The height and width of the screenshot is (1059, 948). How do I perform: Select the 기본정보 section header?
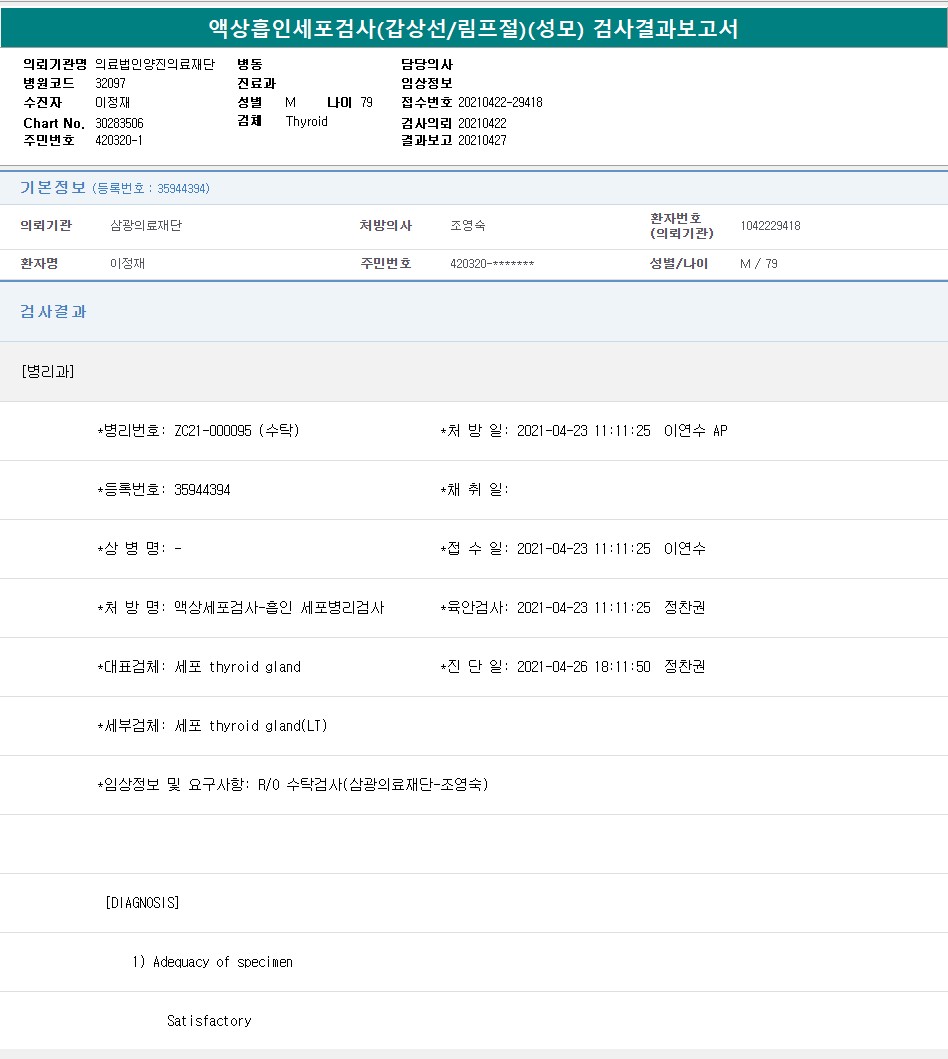(53, 188)
